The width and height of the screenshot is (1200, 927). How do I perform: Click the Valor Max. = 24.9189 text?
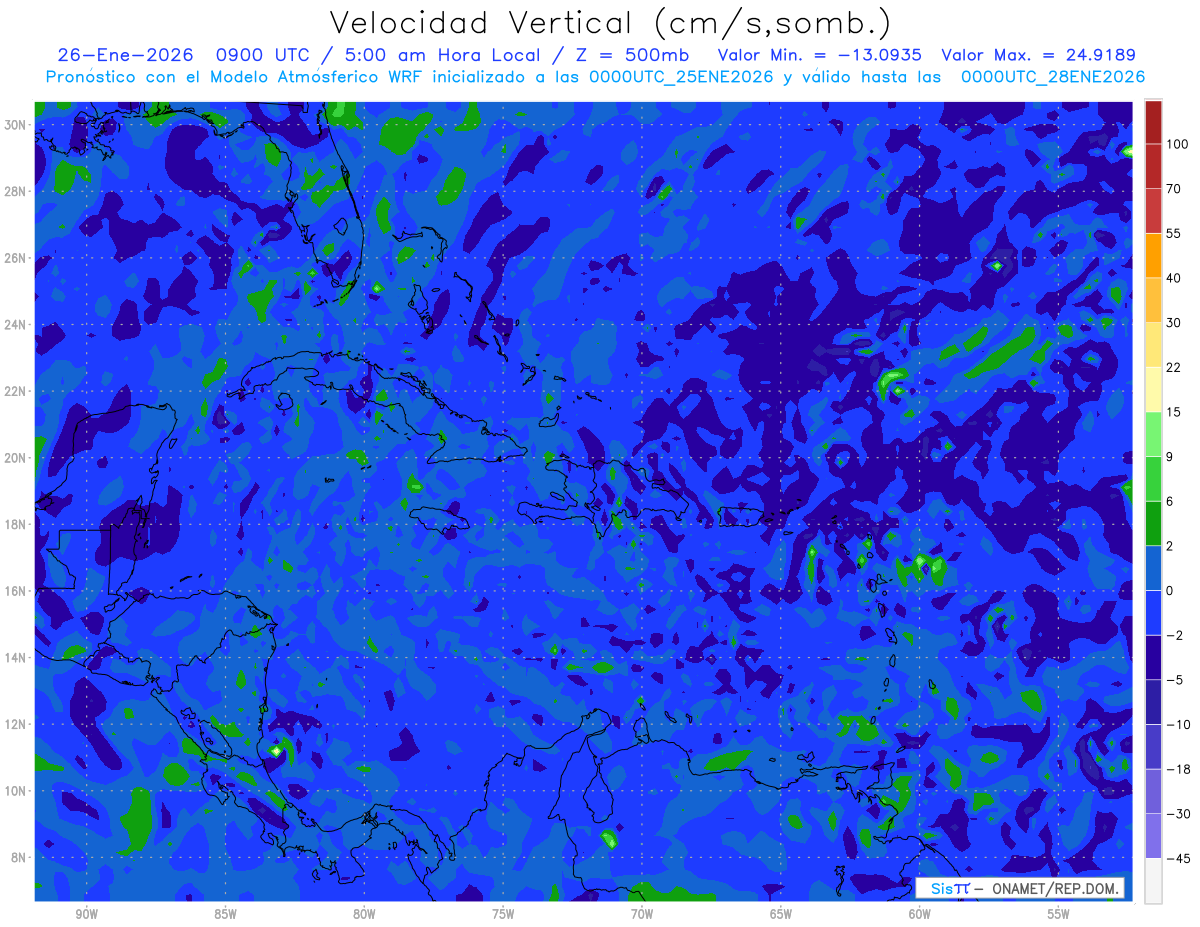1039,55
